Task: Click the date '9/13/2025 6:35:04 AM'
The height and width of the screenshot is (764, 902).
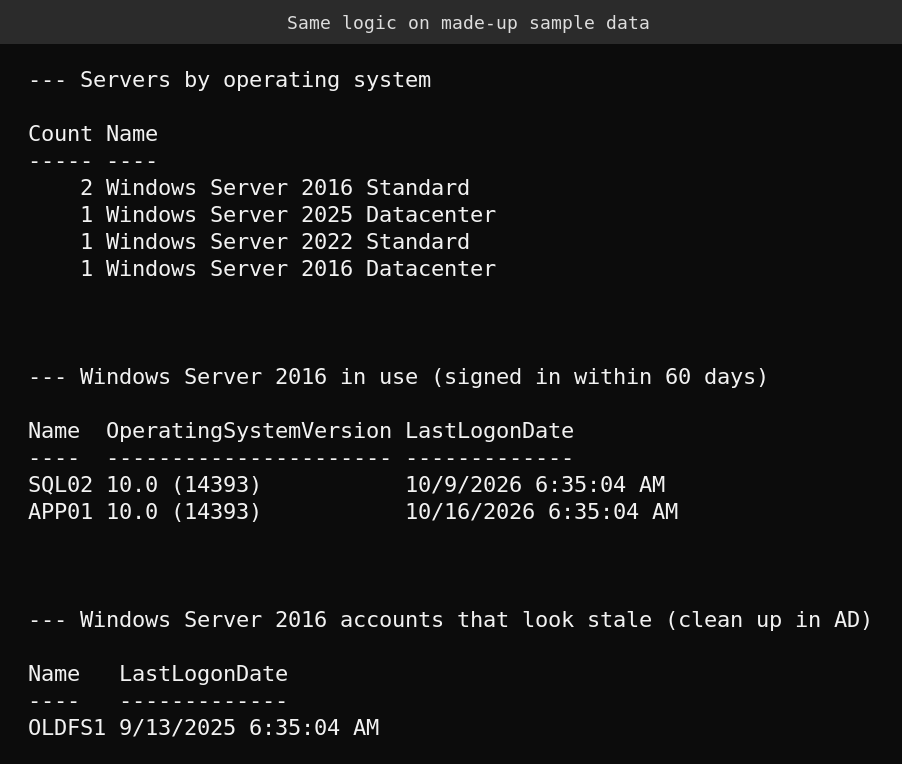Action: tap(249, 728)
